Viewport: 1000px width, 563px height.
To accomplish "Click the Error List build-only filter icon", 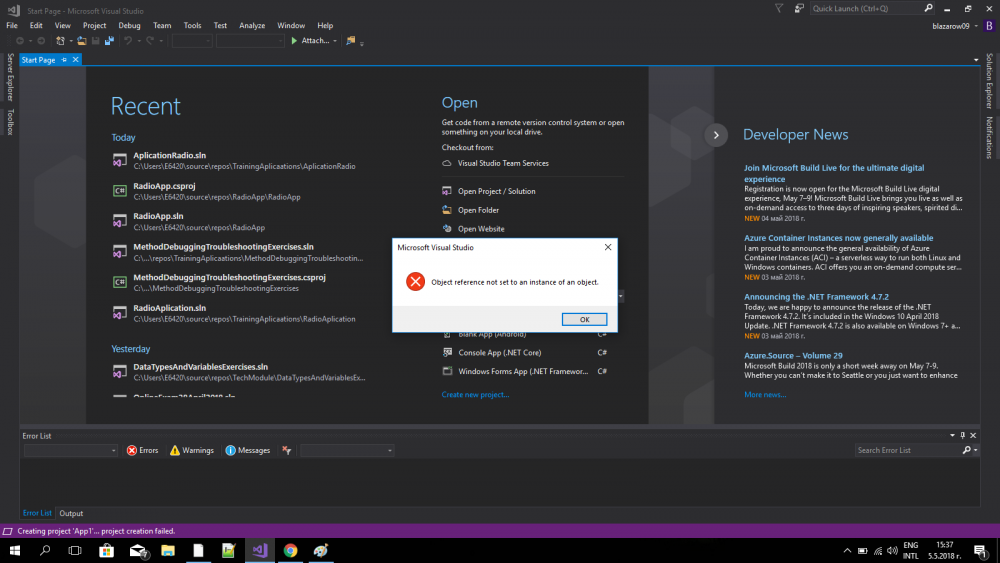I will pos(287,450).
